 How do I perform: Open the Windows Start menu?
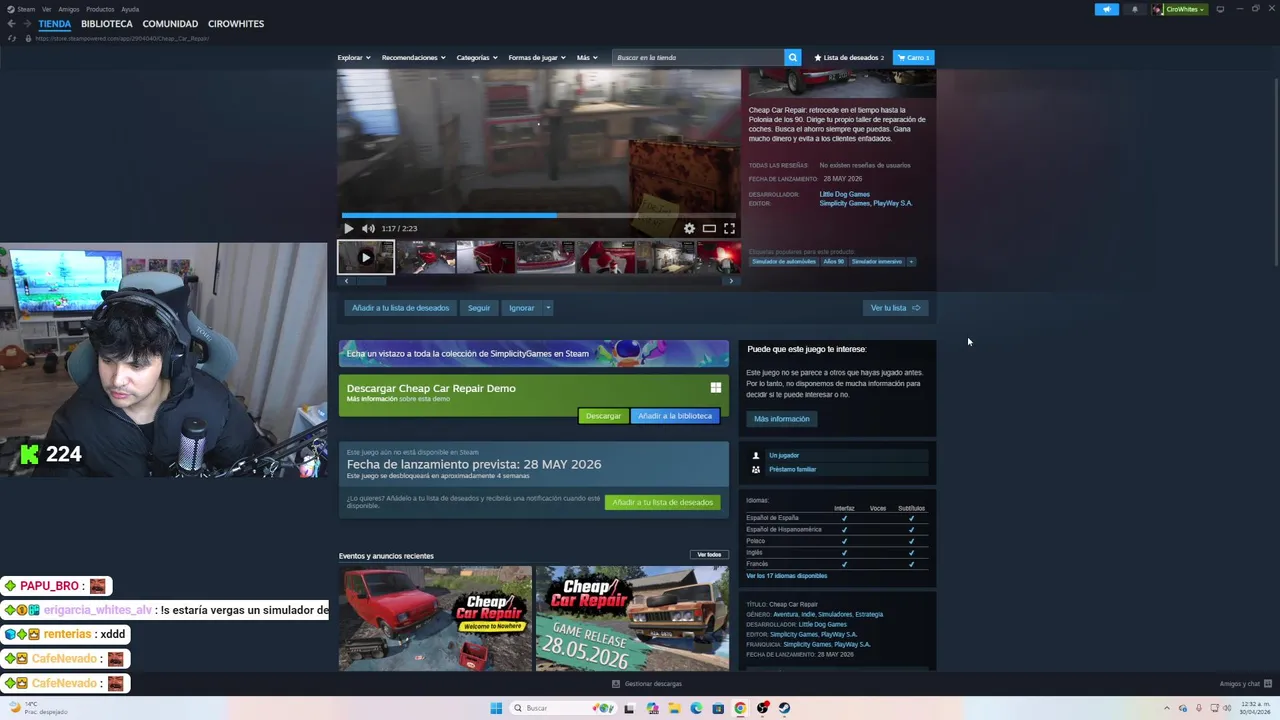(x=496, y=708)
